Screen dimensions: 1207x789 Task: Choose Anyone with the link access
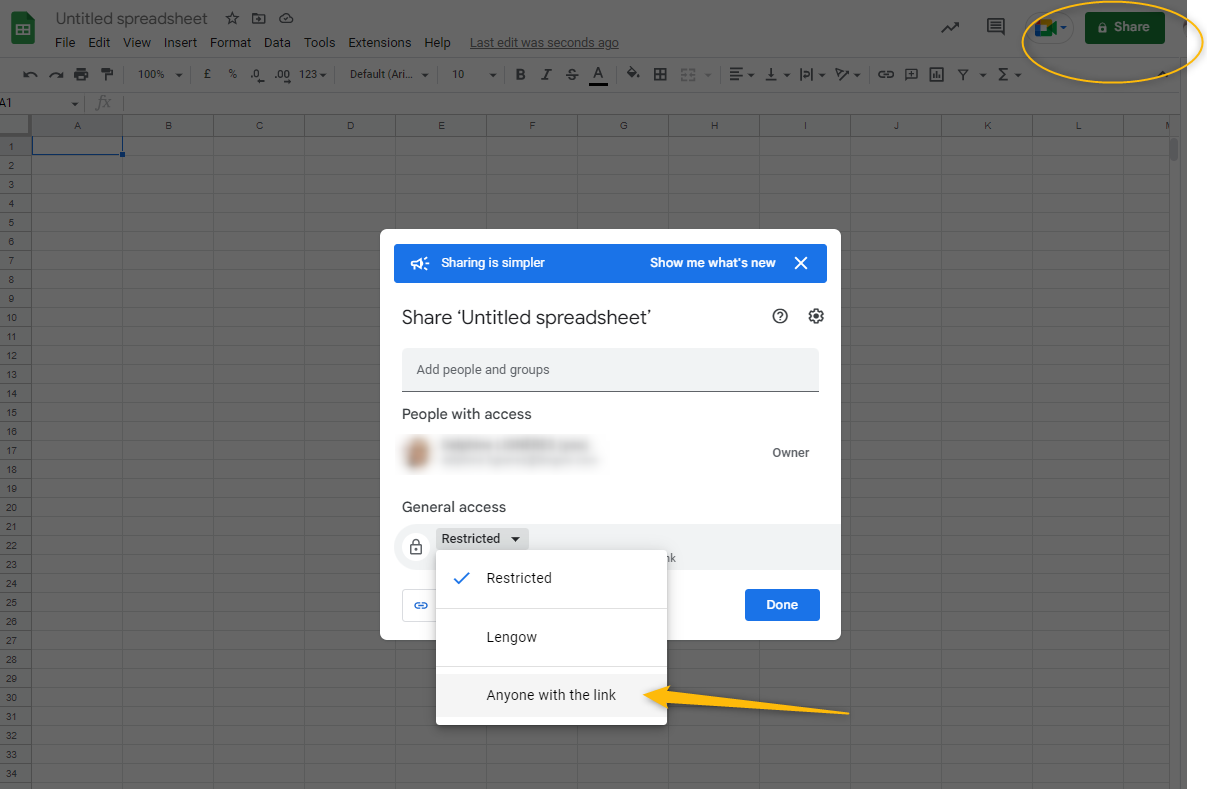(551, 694)
